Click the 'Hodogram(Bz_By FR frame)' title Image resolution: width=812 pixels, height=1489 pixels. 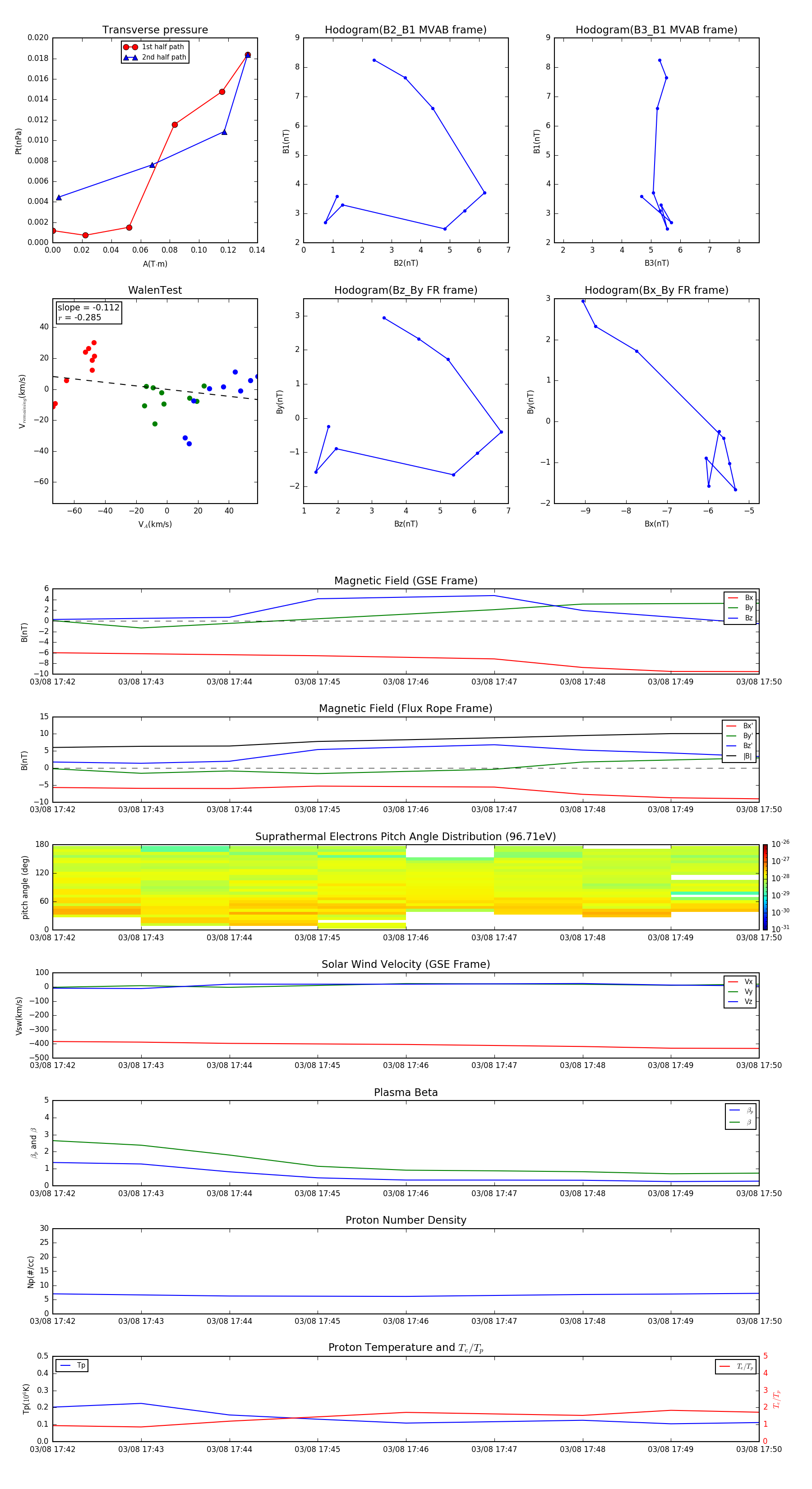point(406,290)
